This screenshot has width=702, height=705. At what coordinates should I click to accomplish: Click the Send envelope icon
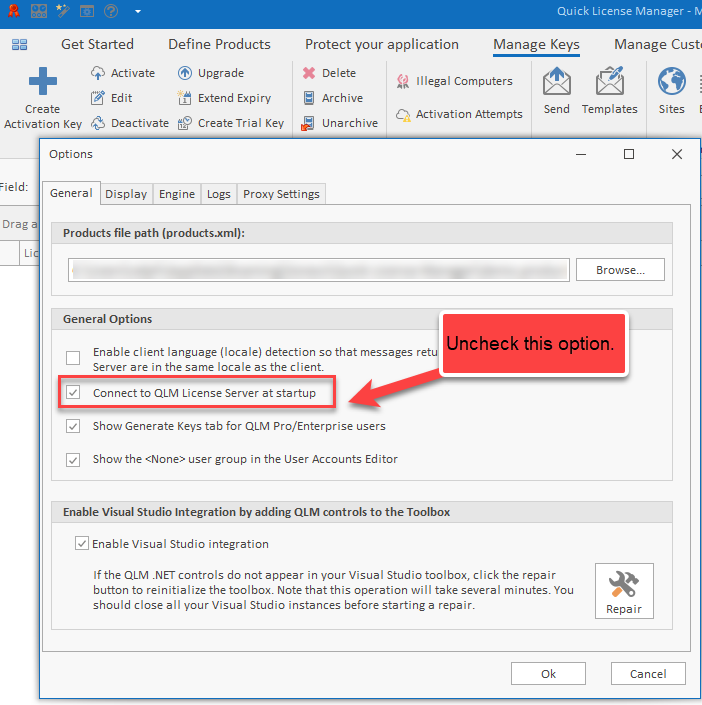pyautogui.click(x=557, y=81)
